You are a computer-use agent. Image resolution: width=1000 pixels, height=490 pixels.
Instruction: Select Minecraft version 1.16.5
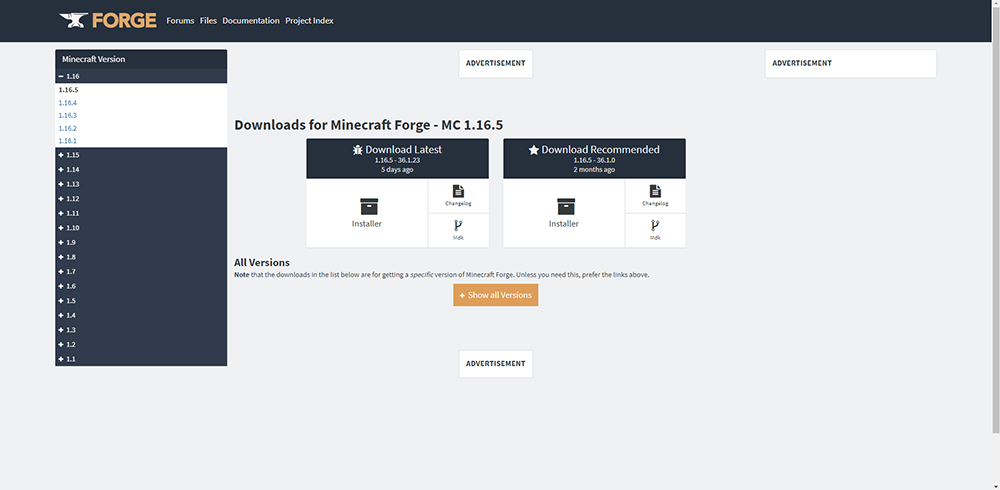point(68,90)
